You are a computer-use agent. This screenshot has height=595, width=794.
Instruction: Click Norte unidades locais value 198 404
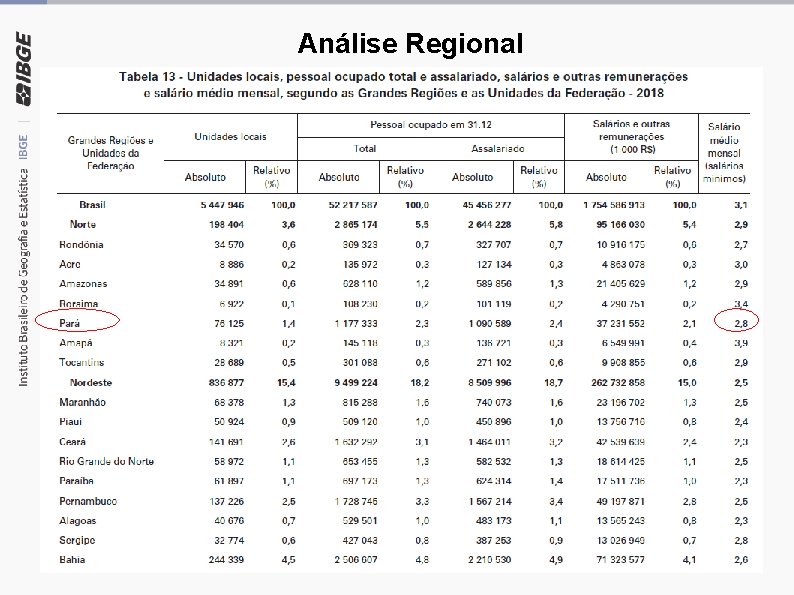point(226,224)
